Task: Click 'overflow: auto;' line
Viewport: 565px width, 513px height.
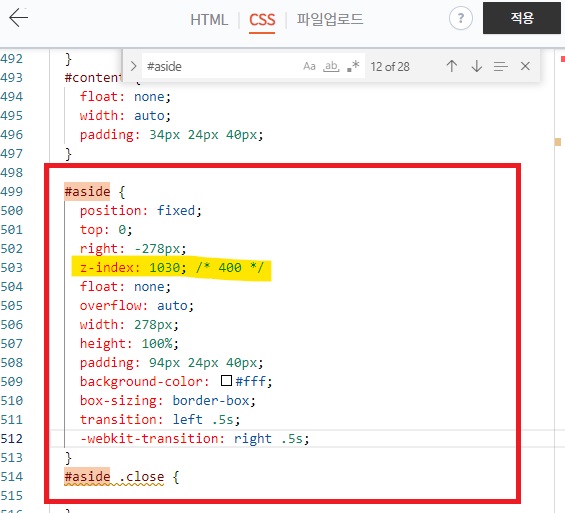Action: pos(137,306)
